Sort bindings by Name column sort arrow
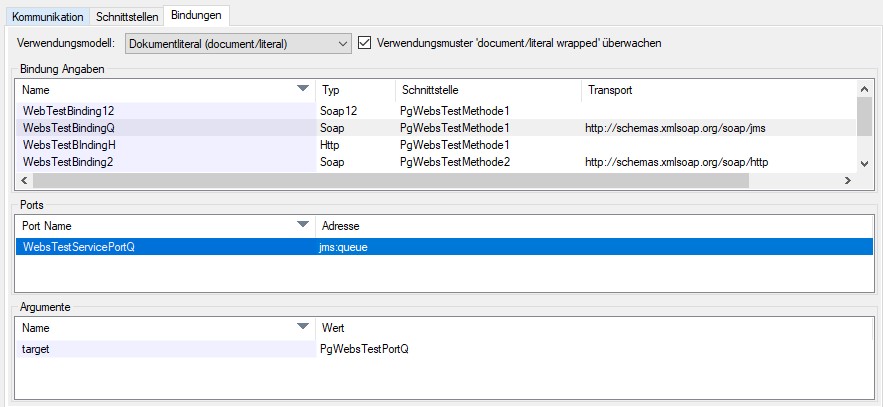883x407 pixels. tap(303, 90)
